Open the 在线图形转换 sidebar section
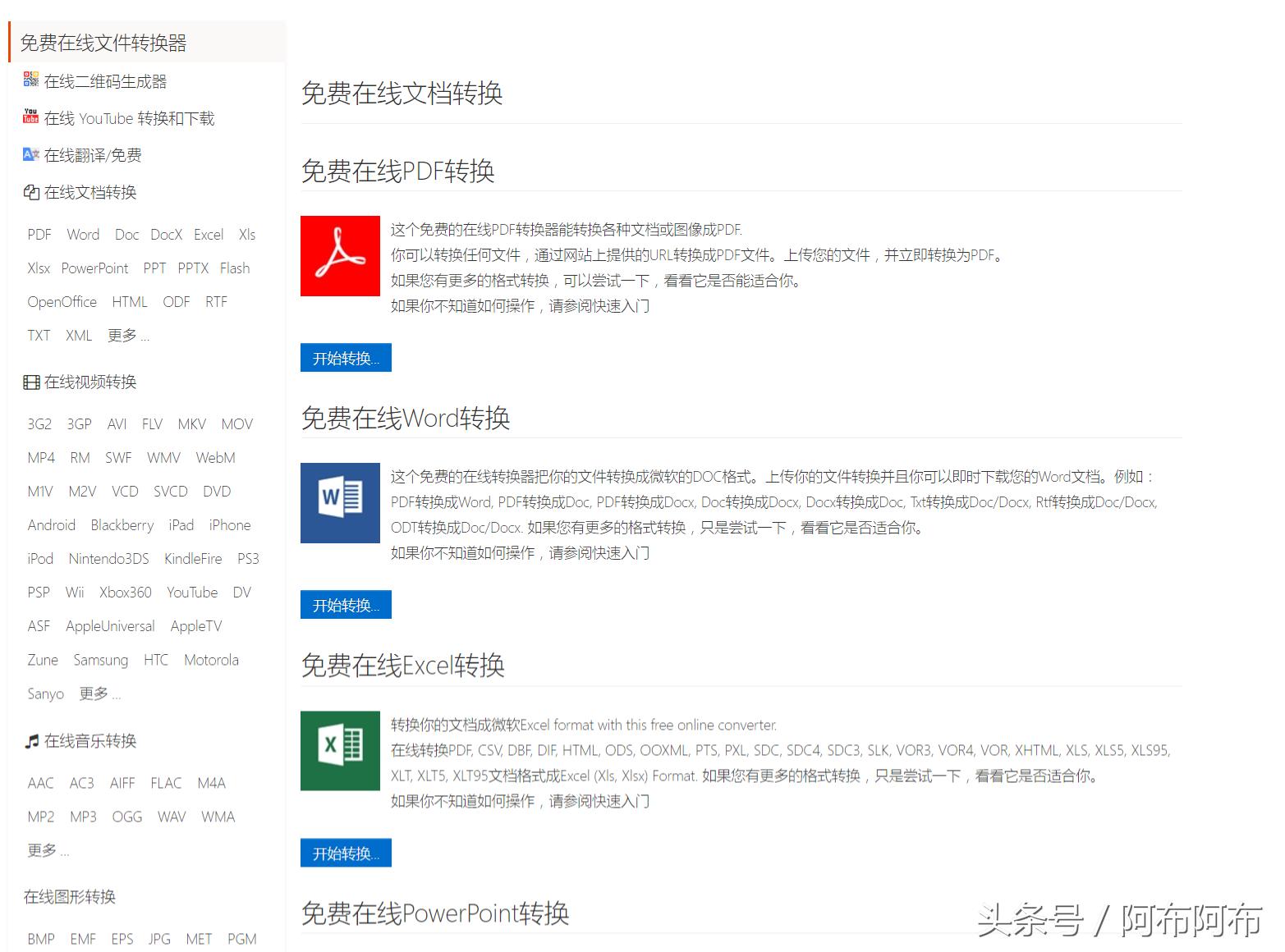 coord(70,896)
